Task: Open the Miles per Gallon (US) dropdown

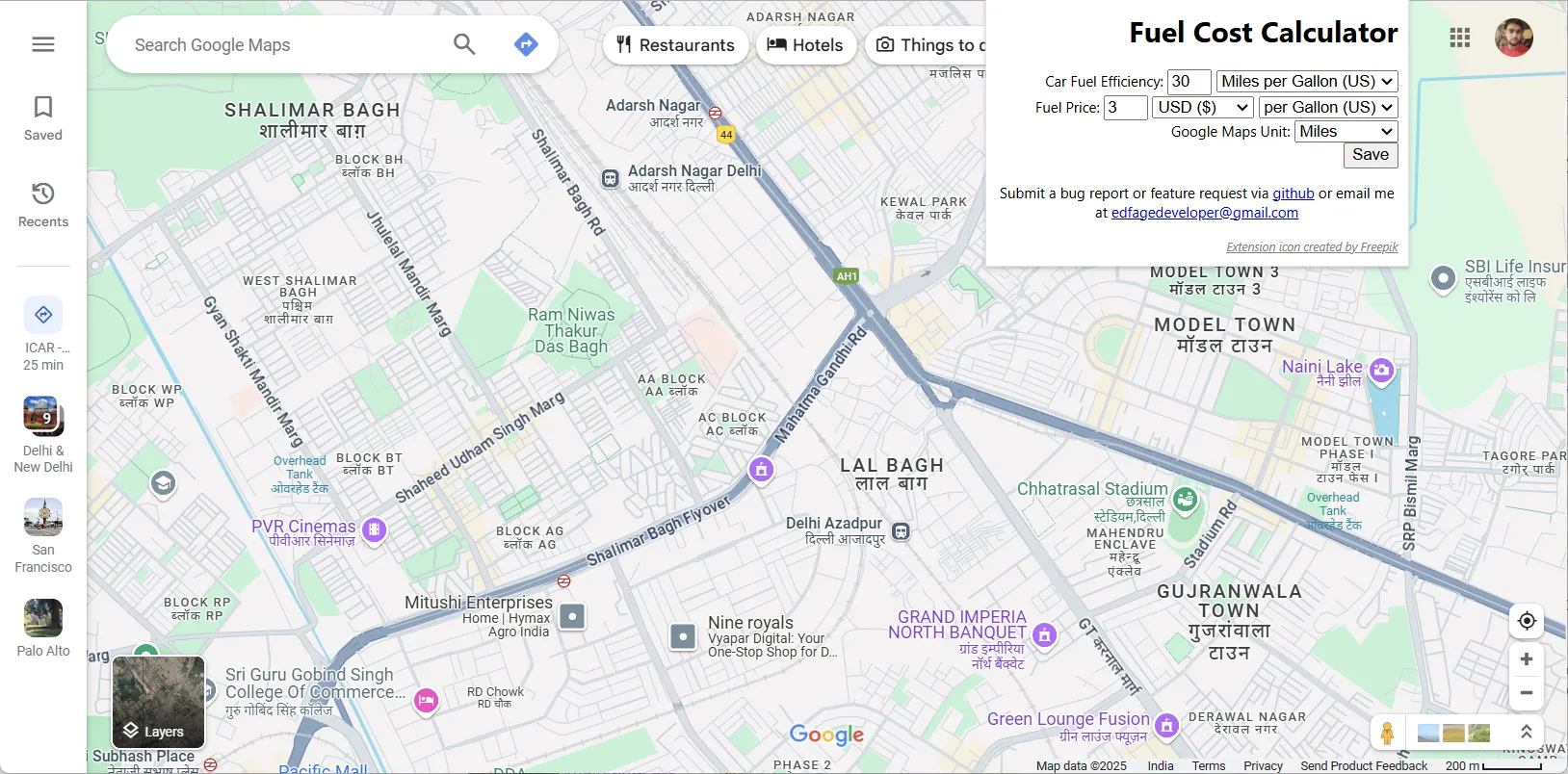Action: tap(1307, 82)
